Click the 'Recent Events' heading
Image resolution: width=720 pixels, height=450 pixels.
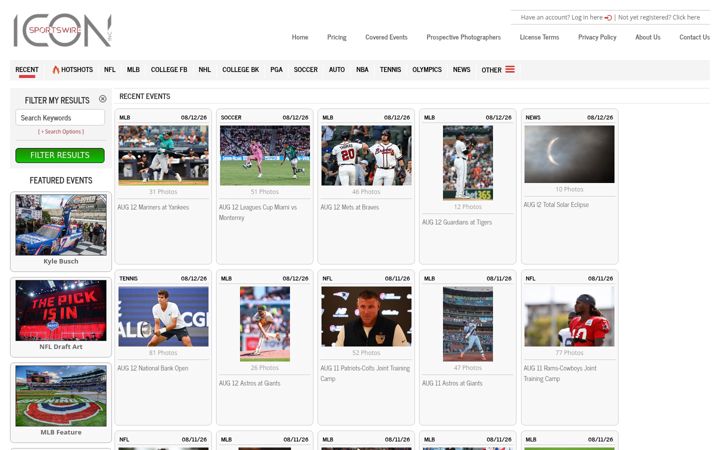coord(145,96)
